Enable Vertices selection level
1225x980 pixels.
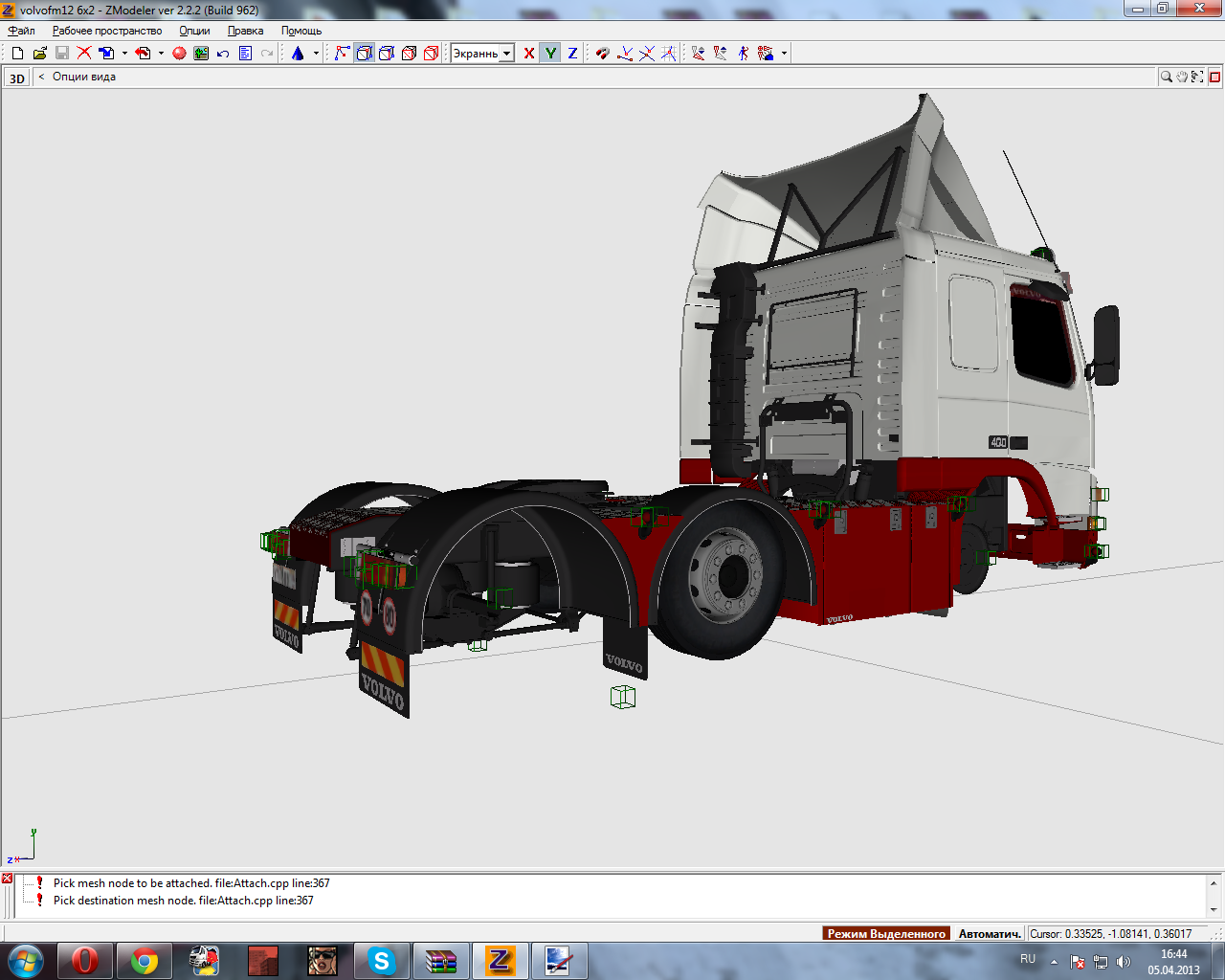(x=342, y=54)
